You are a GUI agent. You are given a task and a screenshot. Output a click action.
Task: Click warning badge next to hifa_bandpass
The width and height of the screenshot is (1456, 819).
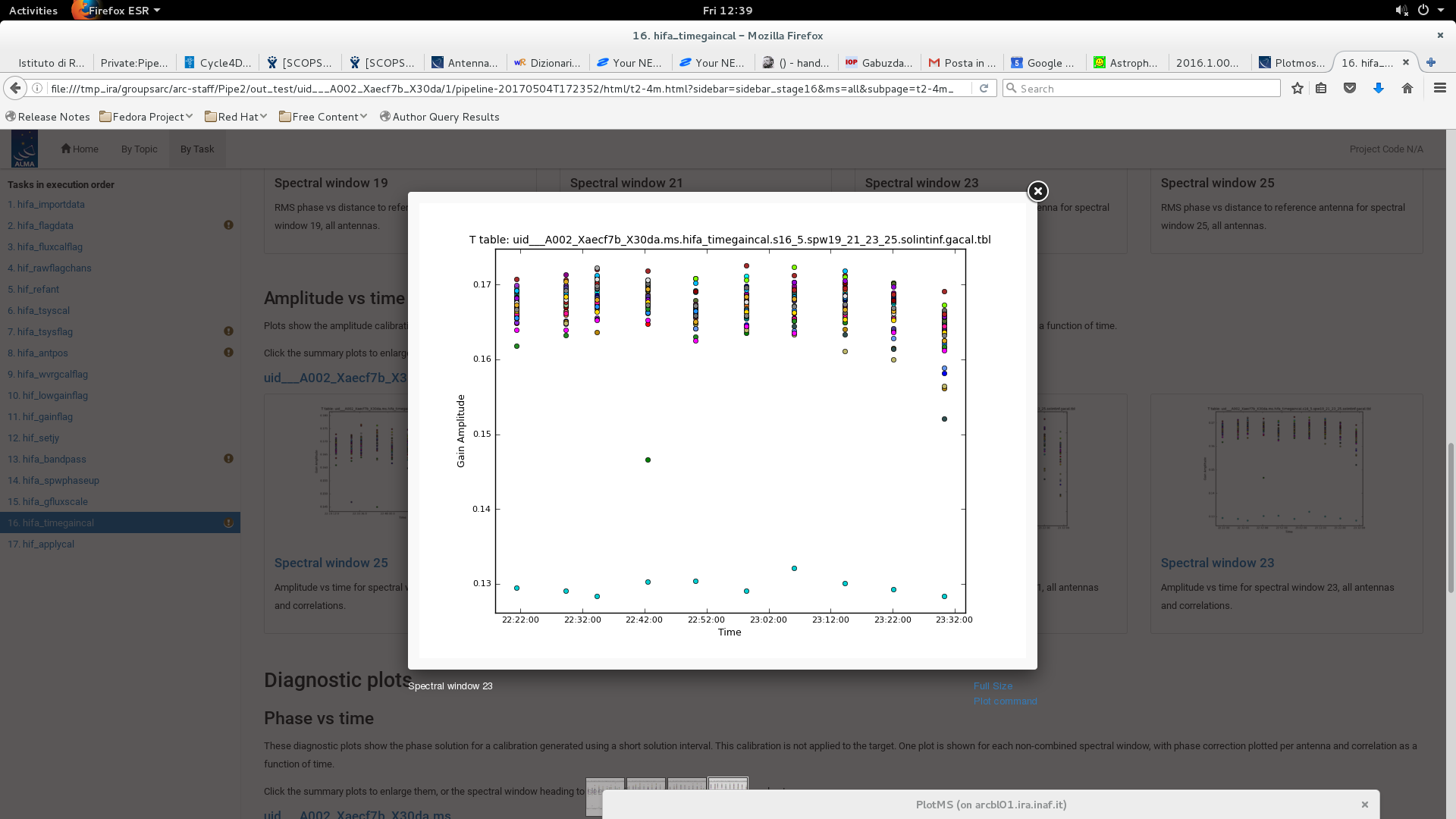click(228, 459)
